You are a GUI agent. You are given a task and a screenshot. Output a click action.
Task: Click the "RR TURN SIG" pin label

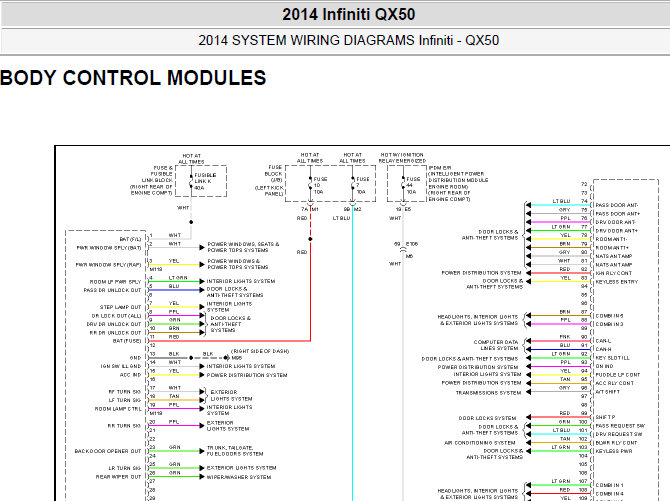[124, 425]
